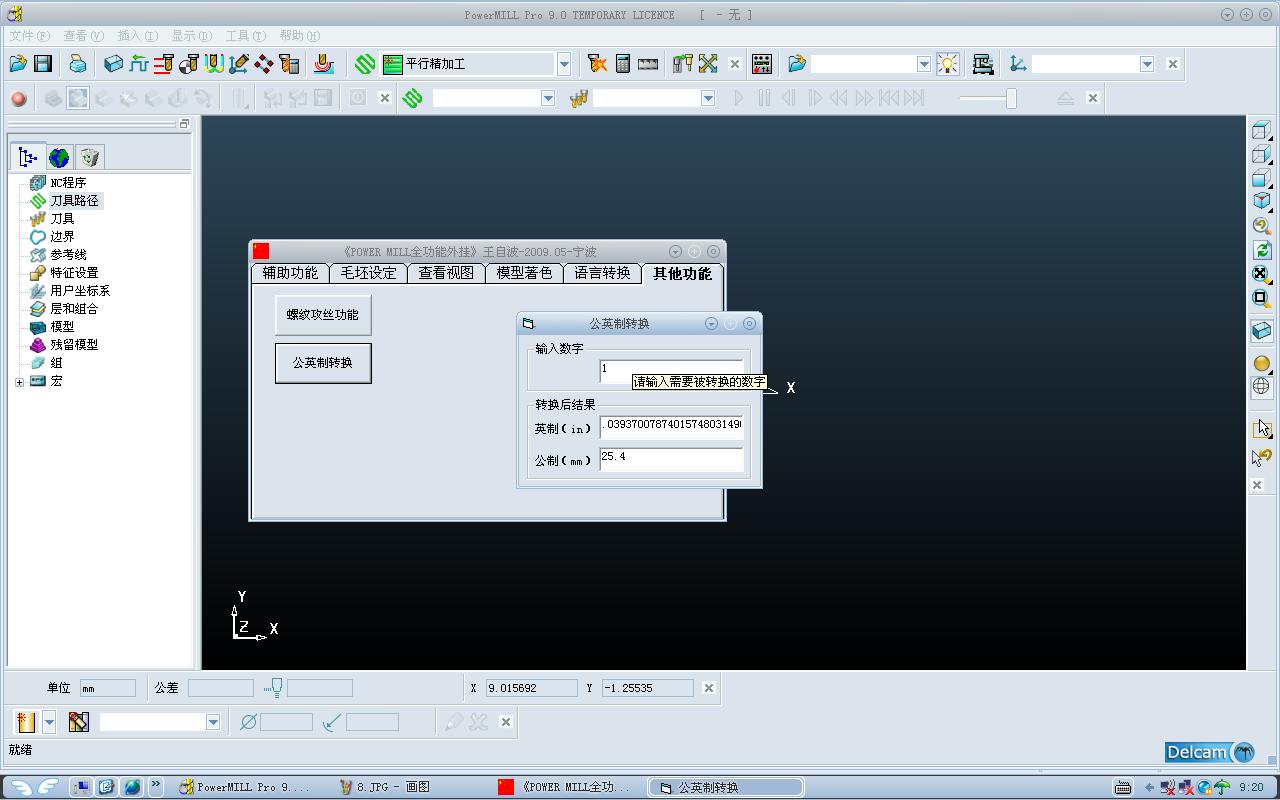
Task: Open the block definition tool
Action: [x=113, y=64]
